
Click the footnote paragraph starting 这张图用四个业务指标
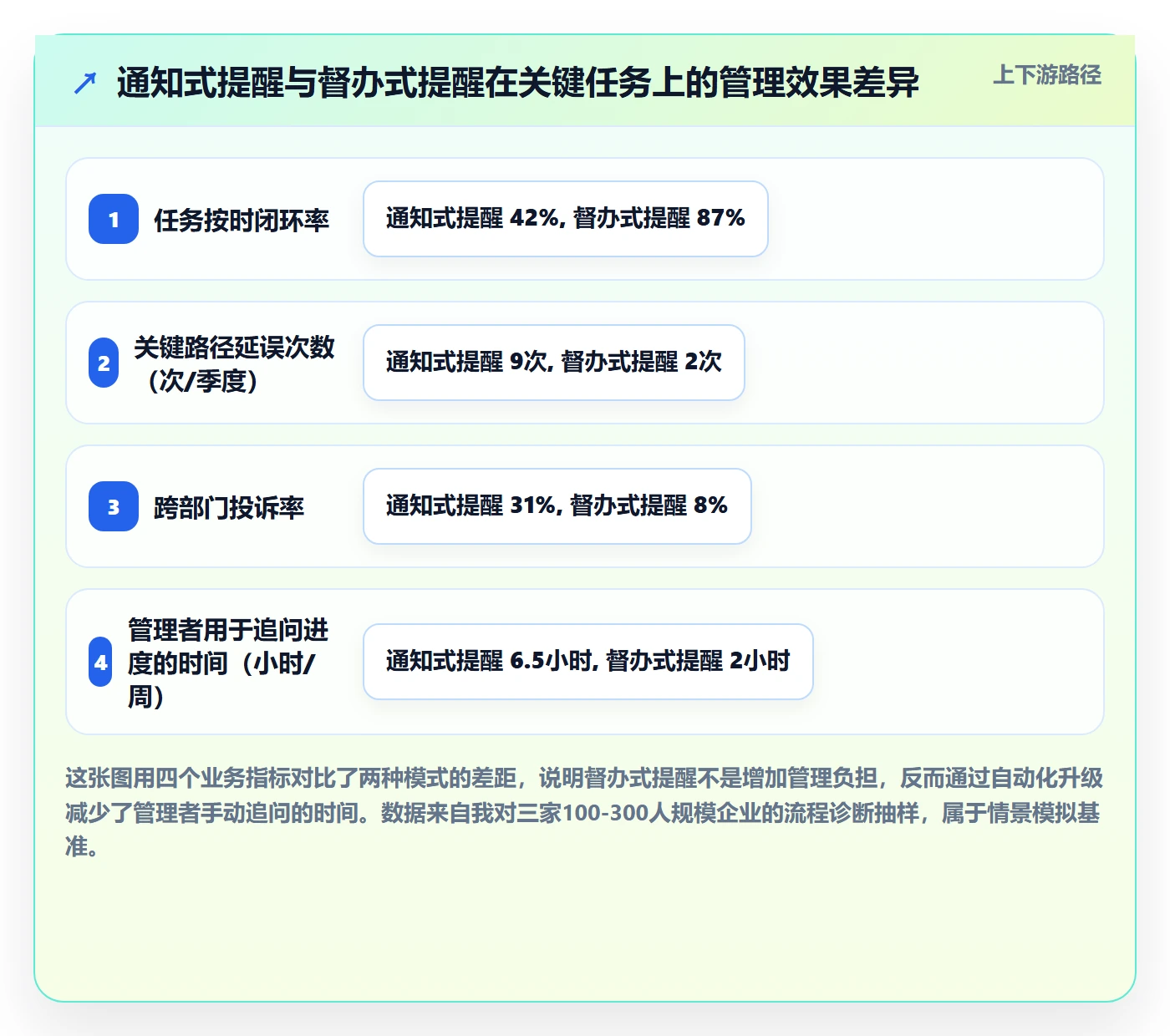pos(584,812)
